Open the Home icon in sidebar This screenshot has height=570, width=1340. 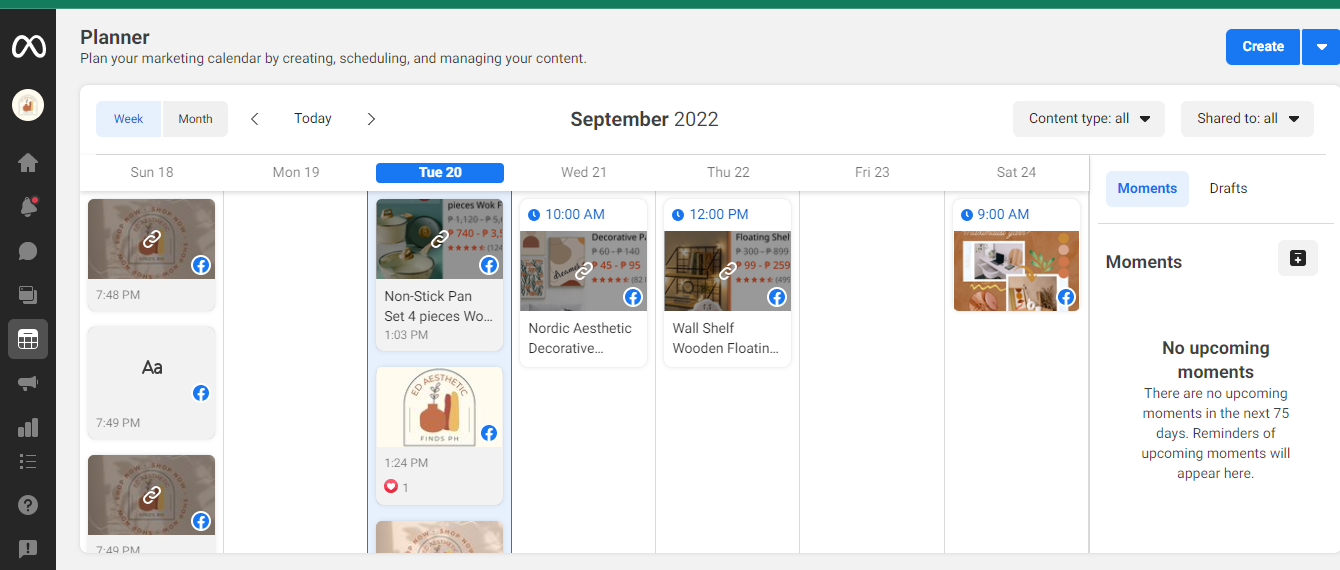(x=28, y=163)
